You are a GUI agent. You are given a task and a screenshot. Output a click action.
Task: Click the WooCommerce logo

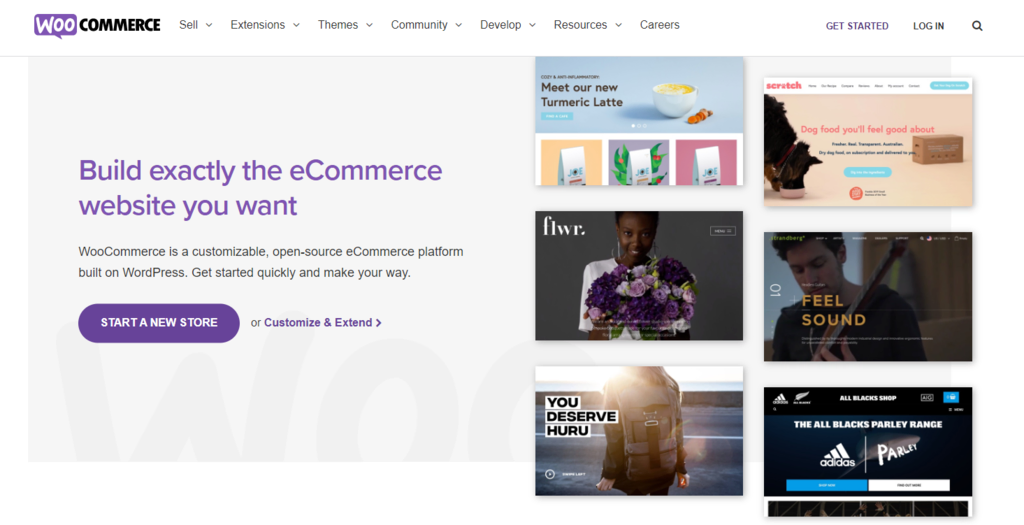tap(97, 25)
